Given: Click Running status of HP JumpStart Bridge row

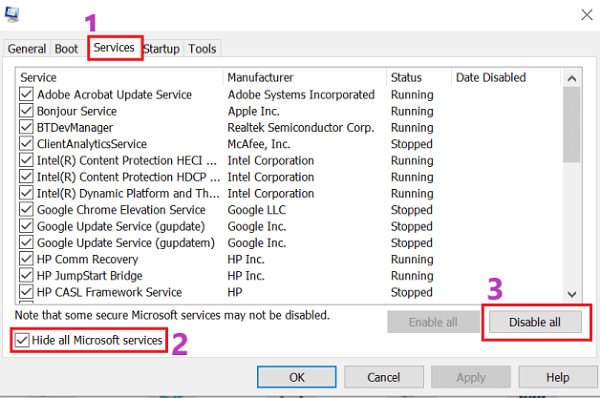Looking at the screenshot, I should pyautogui.click(x=412, y=276).
